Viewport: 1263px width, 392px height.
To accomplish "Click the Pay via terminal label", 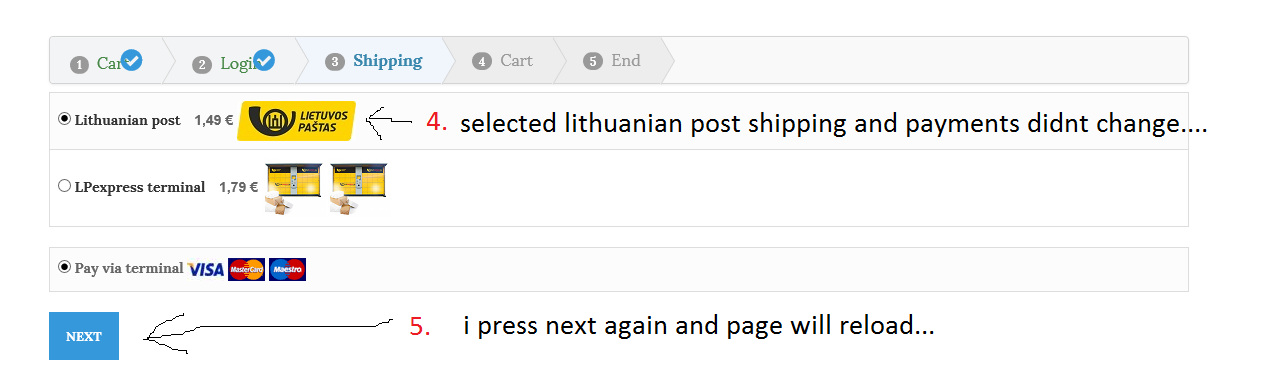I will pos(129,268).
